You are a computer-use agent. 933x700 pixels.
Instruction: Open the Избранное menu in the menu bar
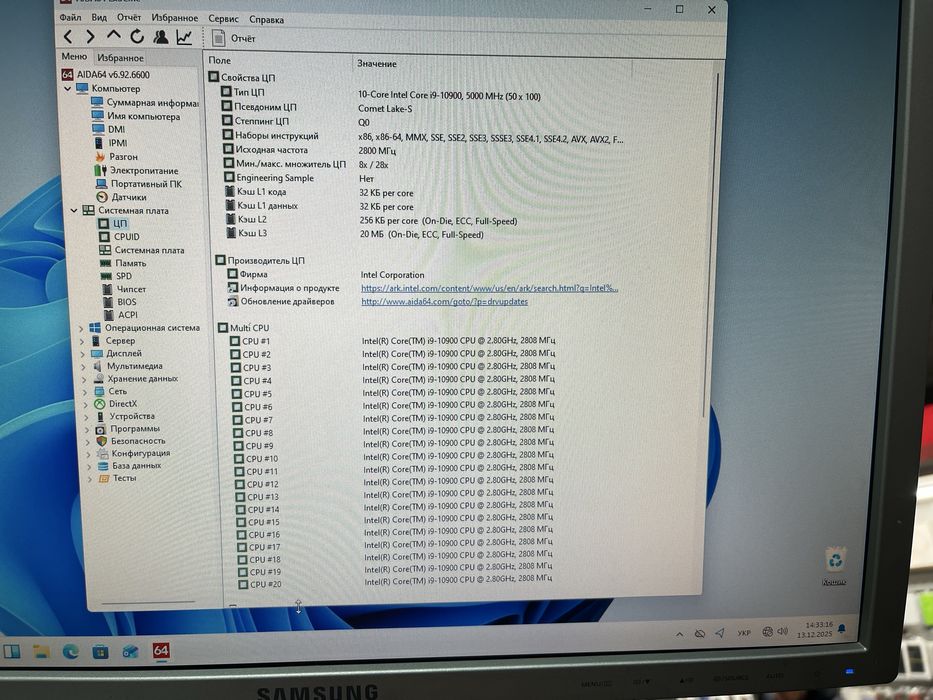click(x=175, y=18)
